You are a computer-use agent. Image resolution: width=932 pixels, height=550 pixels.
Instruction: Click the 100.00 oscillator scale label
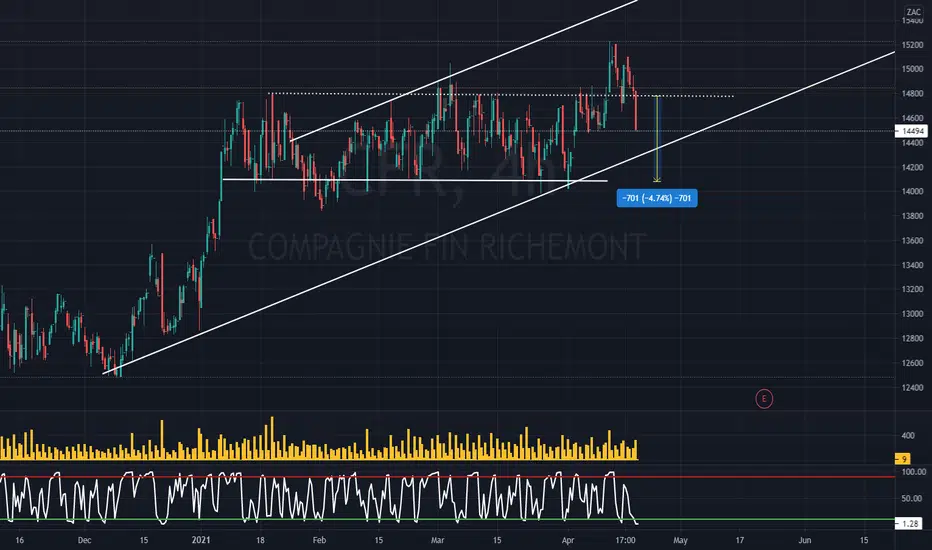pyautogui.click(x=914, y=472)
